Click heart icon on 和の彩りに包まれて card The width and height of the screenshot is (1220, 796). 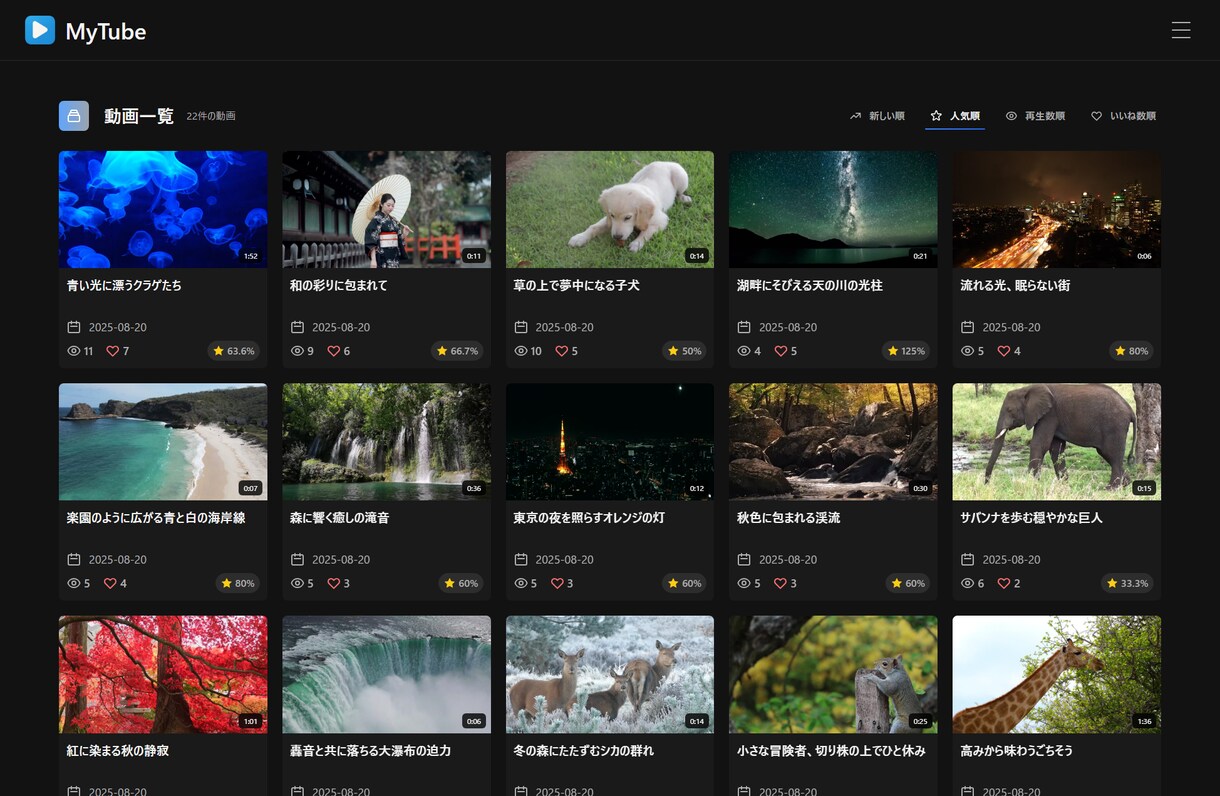(334, 351)
